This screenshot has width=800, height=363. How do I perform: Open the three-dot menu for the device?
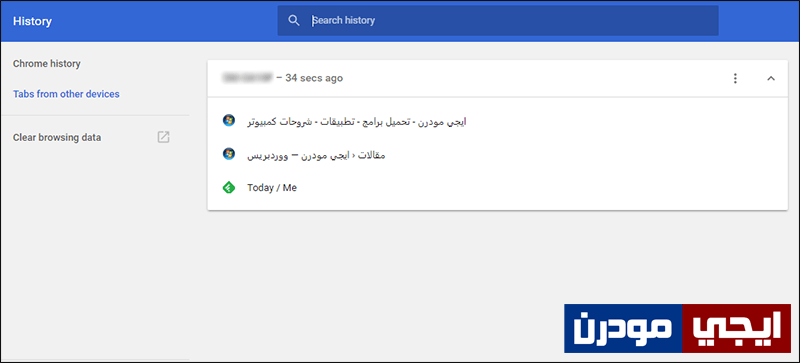pyautogui.click(x=735, y=78)
